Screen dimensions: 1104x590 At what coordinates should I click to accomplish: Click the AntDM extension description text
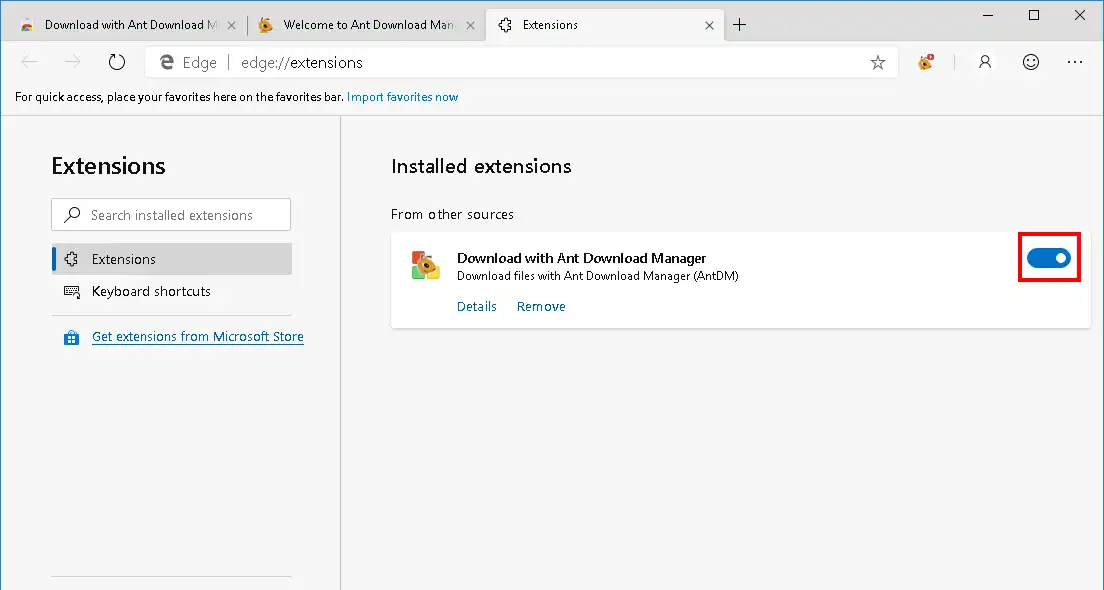coord(598,276)
